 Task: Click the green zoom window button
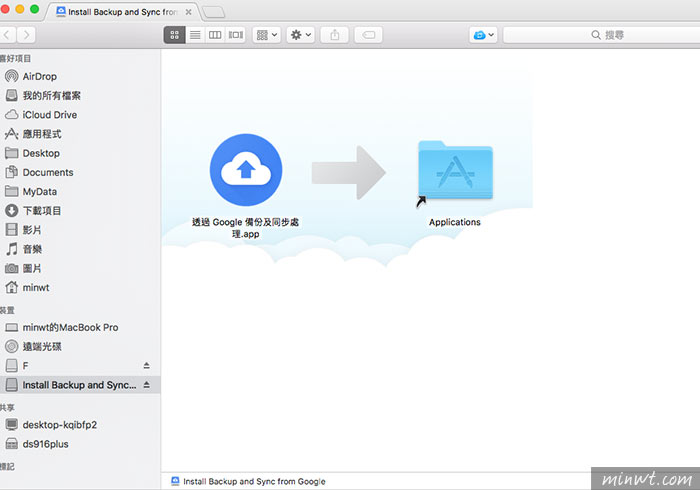point(34,9)
